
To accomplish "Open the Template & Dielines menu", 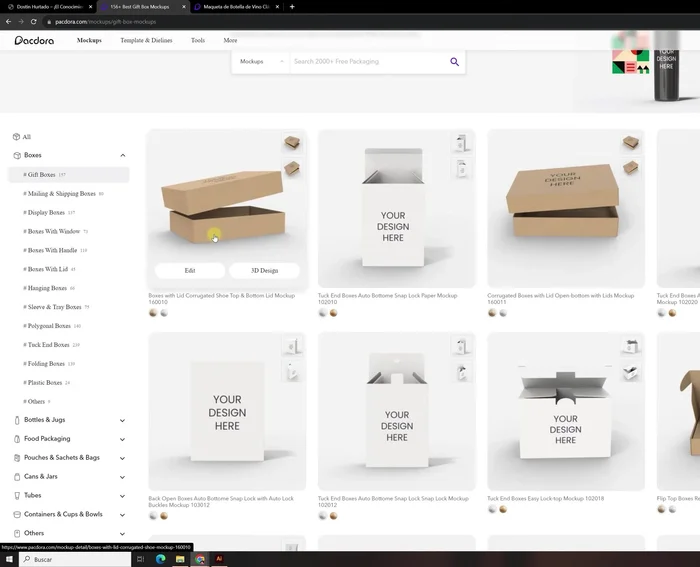I will click(x=146, y=40).
